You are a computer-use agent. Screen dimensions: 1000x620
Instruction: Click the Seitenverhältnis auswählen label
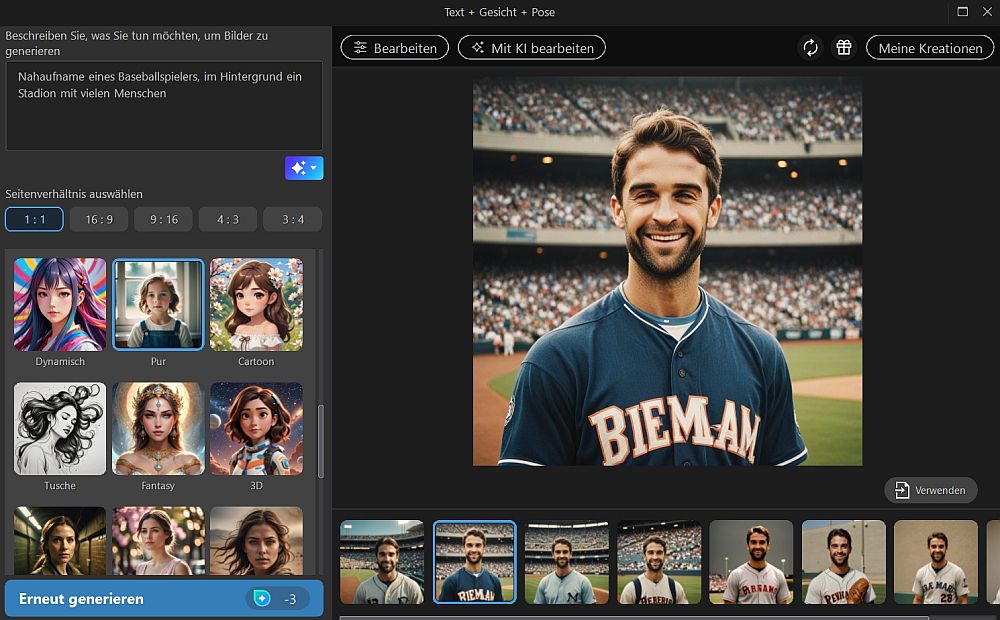click(74, 194)
